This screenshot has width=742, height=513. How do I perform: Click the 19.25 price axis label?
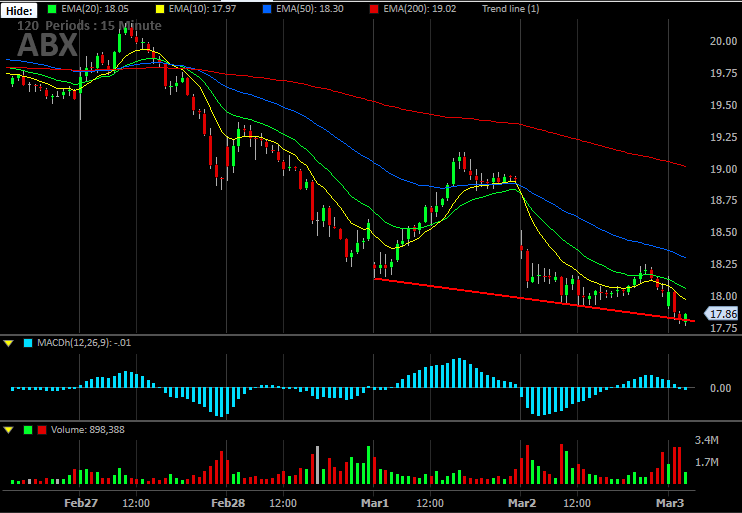[723, 137]
